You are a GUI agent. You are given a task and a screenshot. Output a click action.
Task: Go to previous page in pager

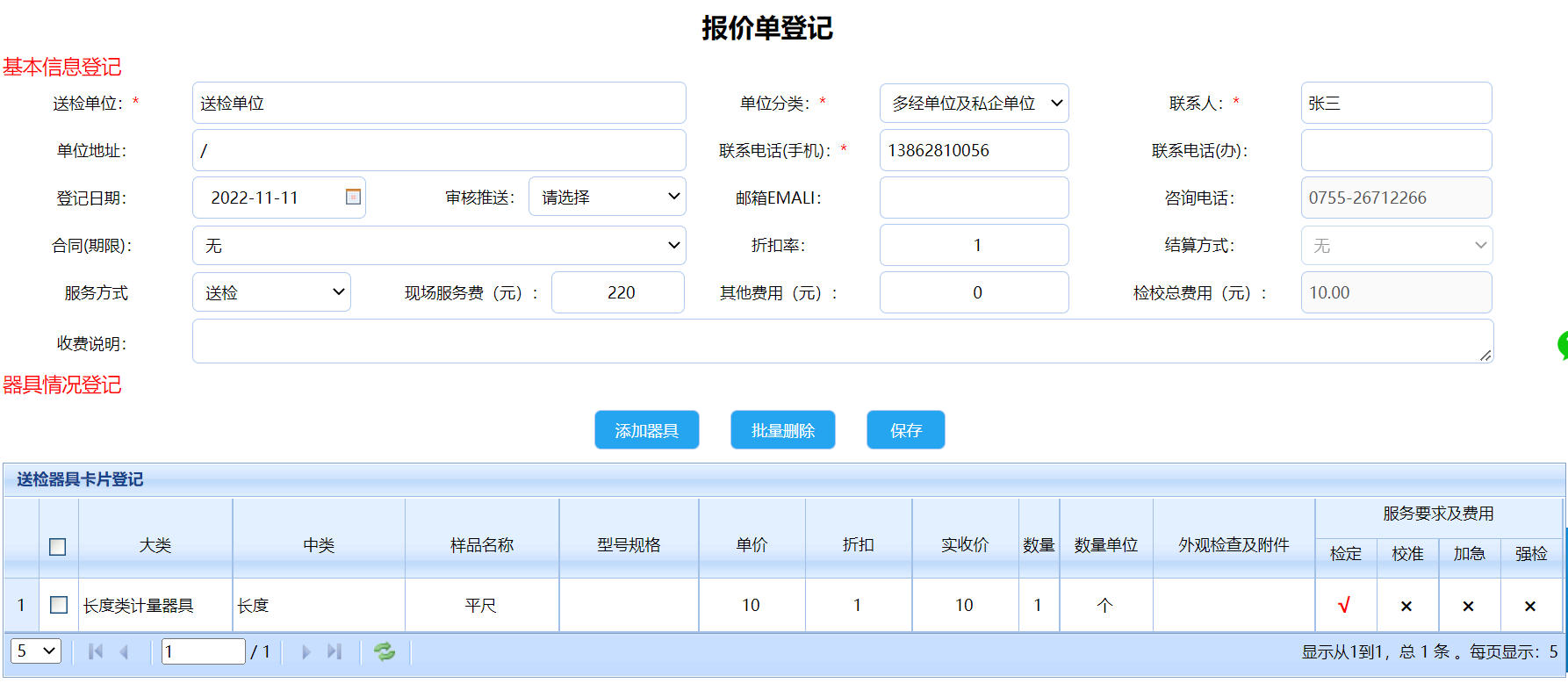pos(124,651)
